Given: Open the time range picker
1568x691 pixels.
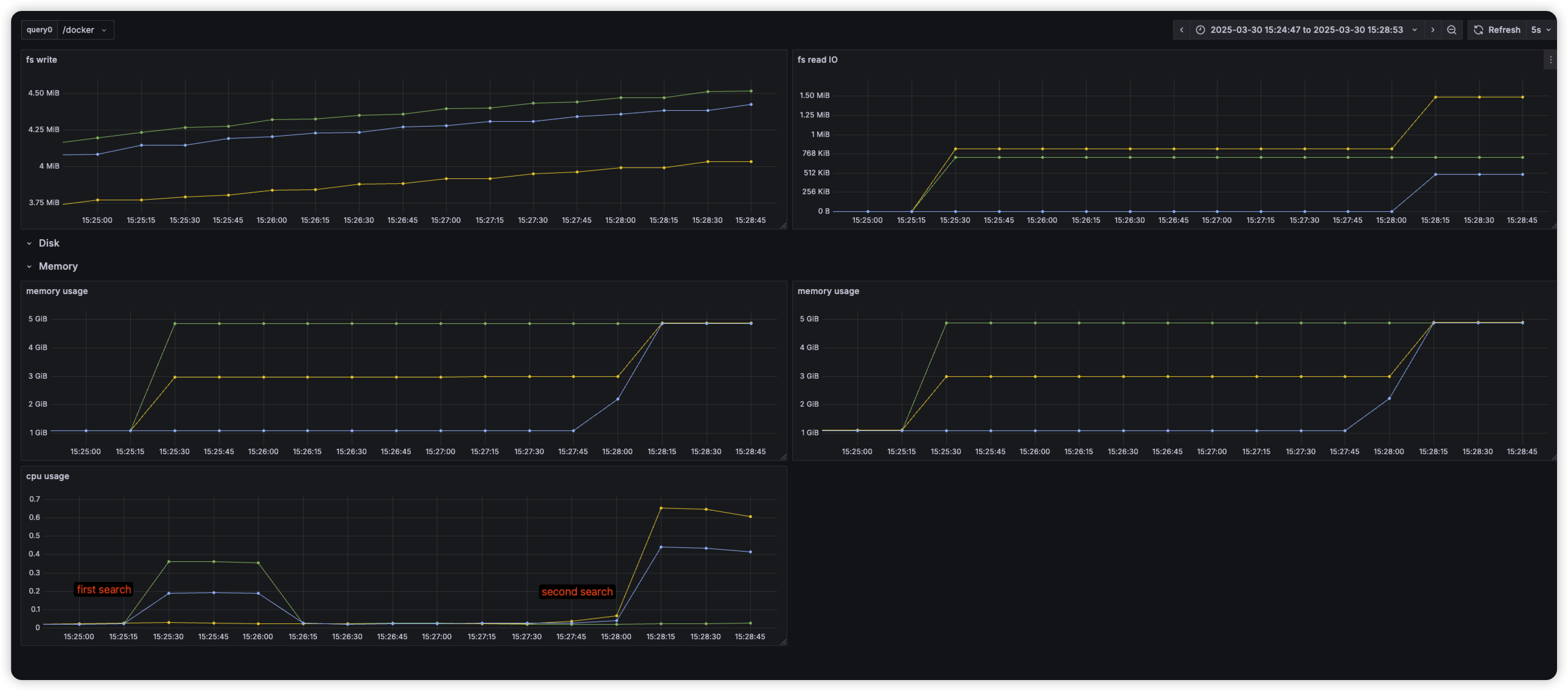Looking at the screenshot, I should [x=1306, y=30].
